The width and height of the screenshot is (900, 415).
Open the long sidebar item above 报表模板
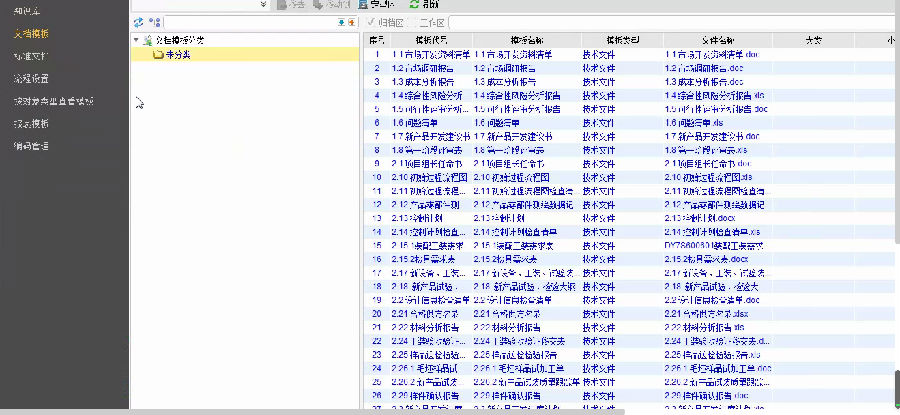(x=53, y=101)
